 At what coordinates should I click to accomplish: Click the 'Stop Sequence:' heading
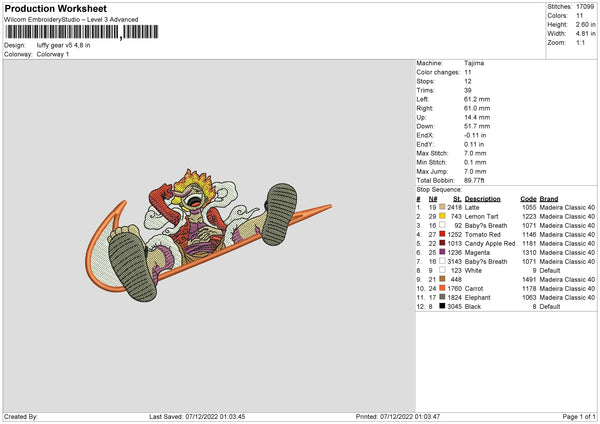pyautogui.click(x=439, y=189)
